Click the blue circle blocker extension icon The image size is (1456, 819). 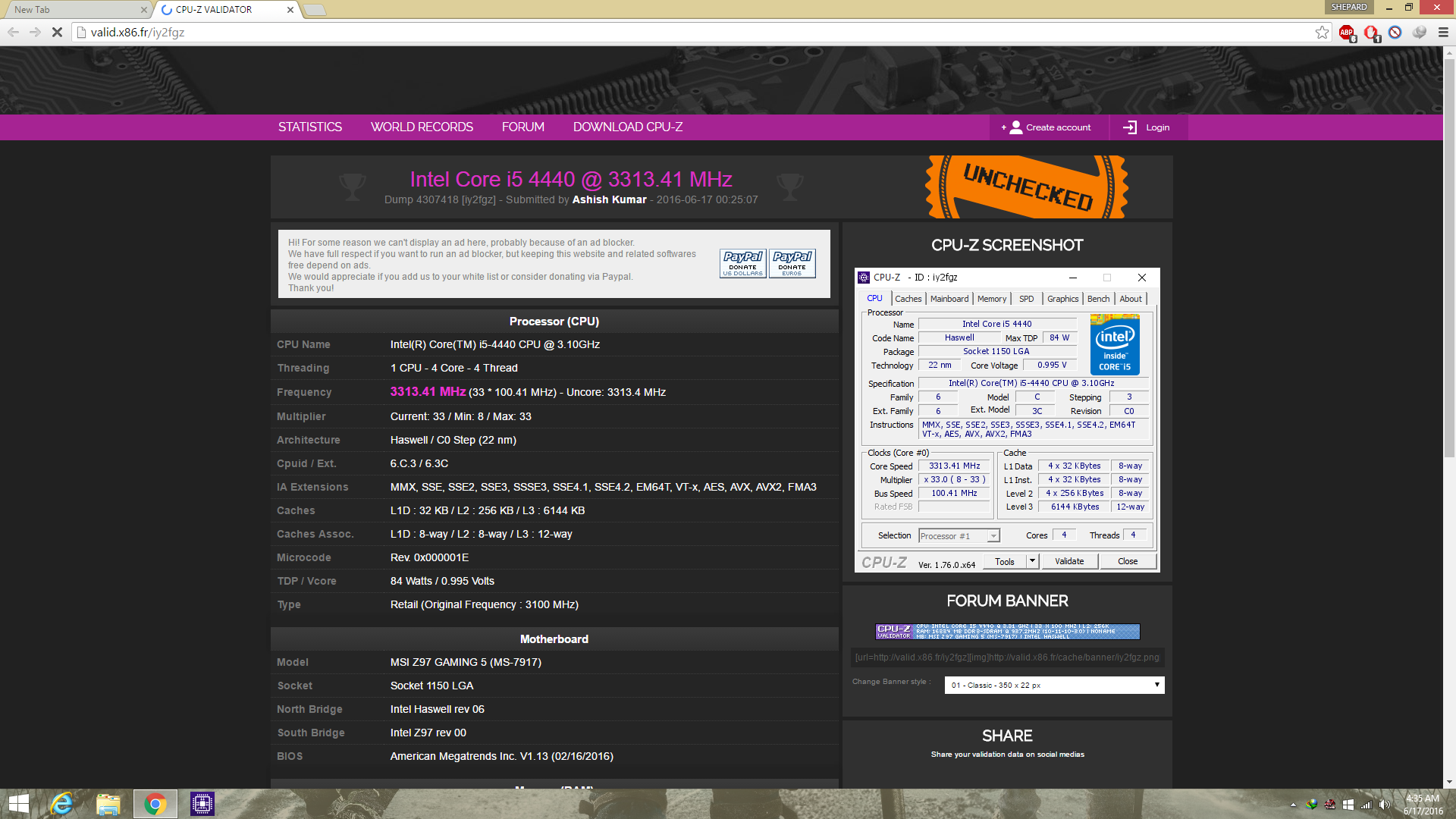[x=1395, y=33]
